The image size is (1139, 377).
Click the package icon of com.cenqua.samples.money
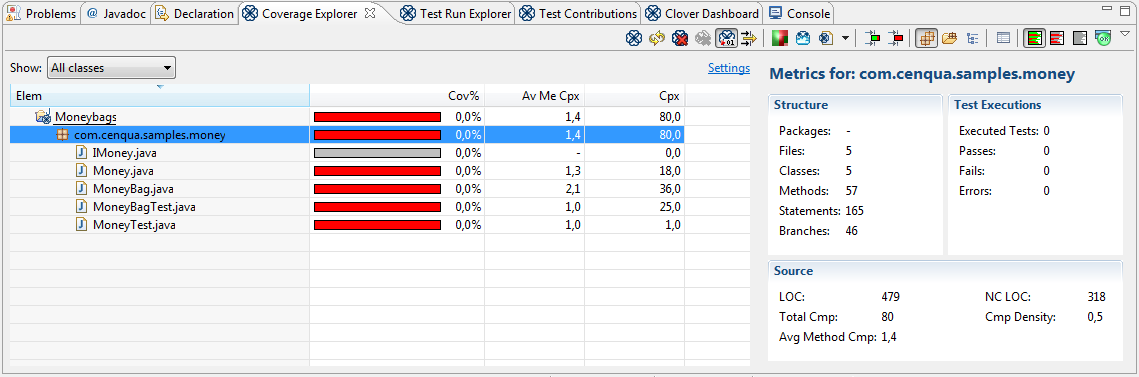point(62,134)
